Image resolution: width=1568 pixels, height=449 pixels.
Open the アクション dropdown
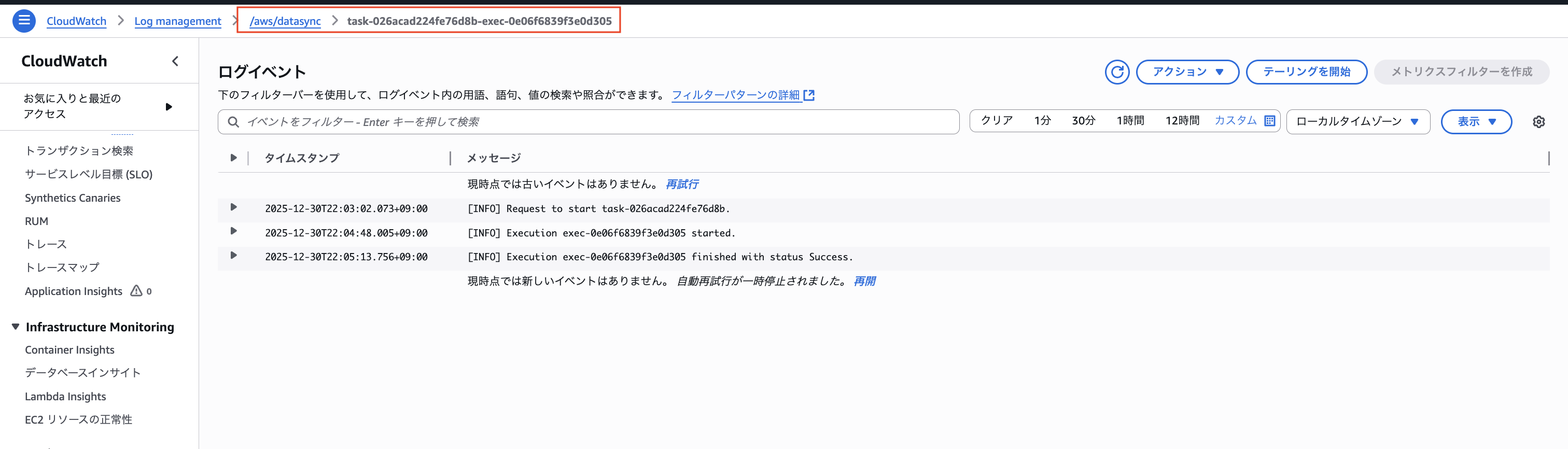click(x=1187, y=72)
